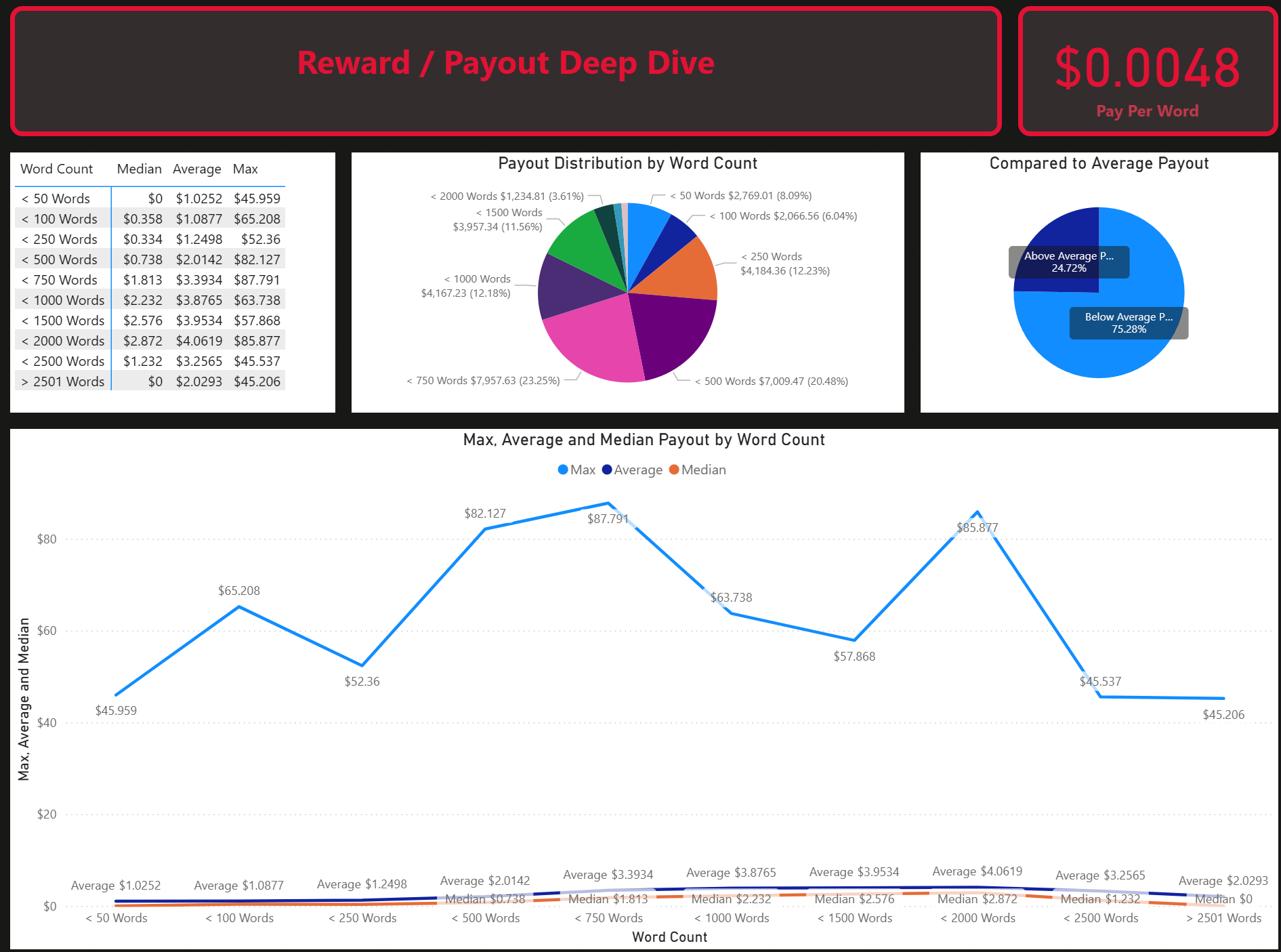The image size is (1281, 952).
Task: Click the Max, Average and Median Payout chart title
Action: pyautogui.click(x=644, y=440)
